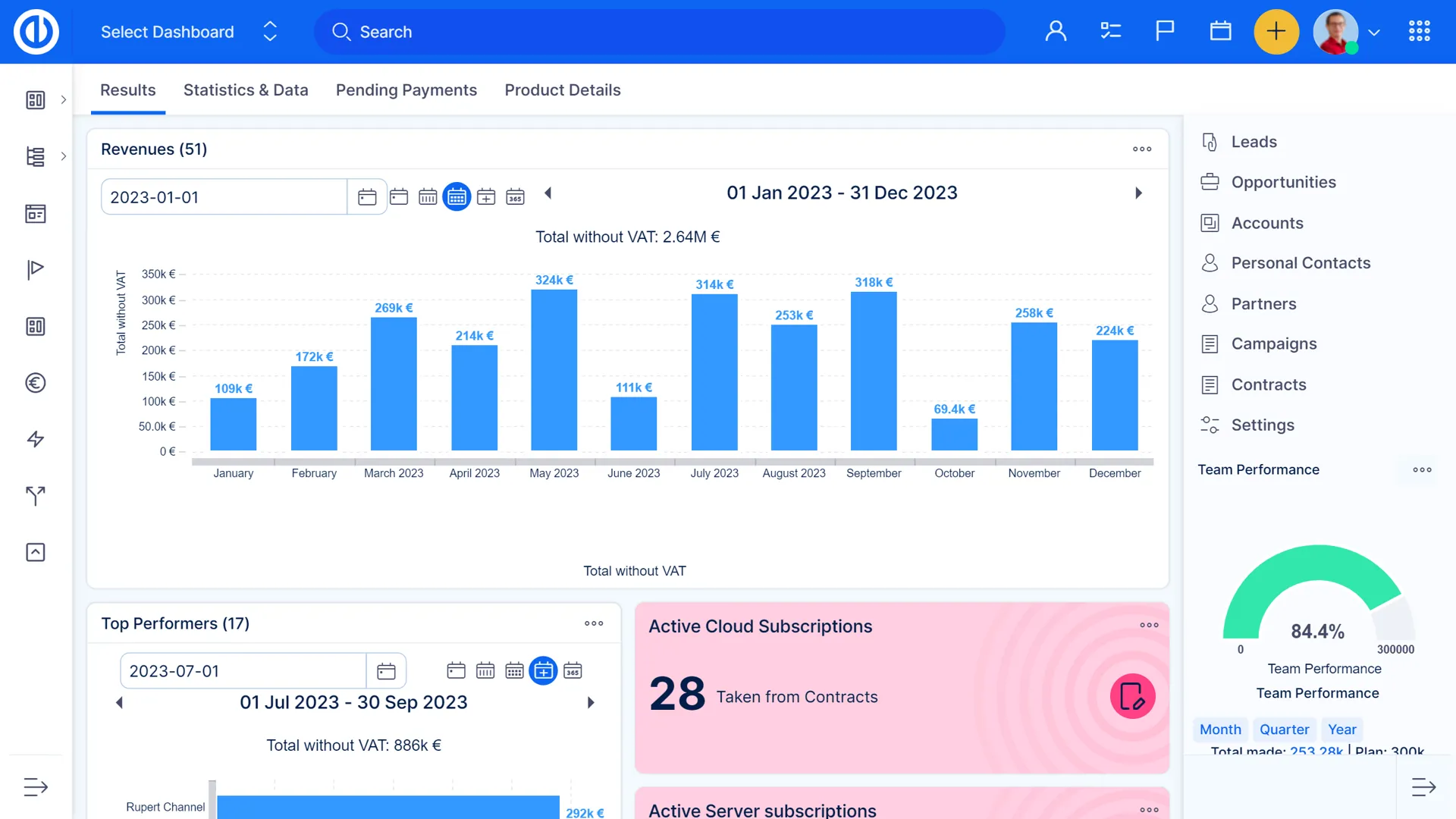Select the 365 yearly range icon in Revenues

click(515, 197)
